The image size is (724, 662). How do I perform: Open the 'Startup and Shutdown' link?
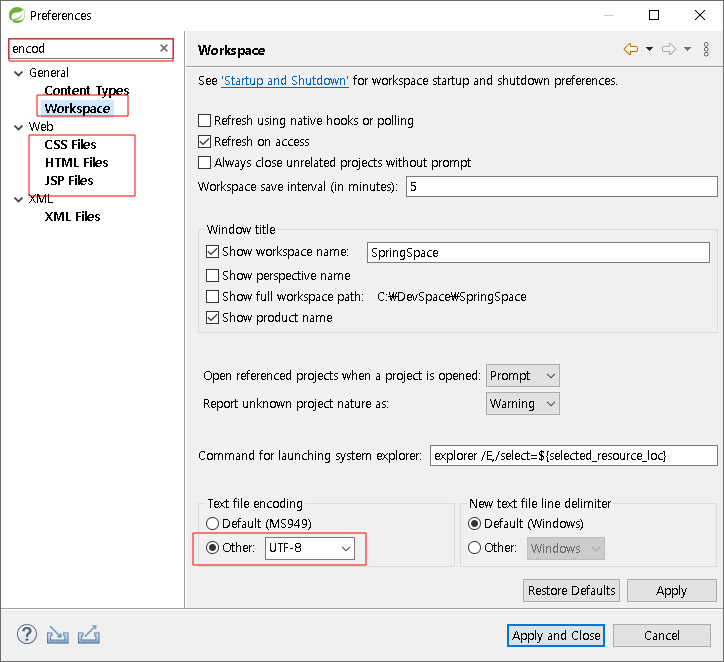(285, 81)
